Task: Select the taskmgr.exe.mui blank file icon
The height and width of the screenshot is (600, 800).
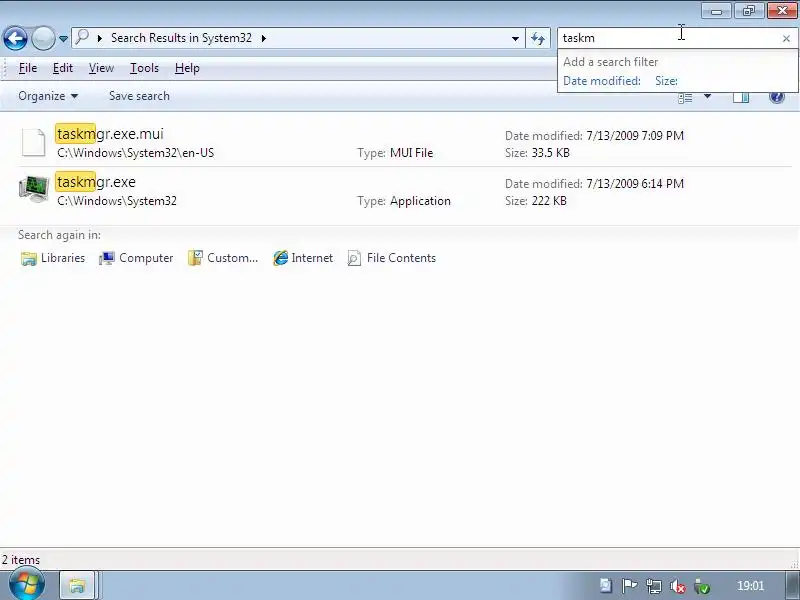Action: 34,142
